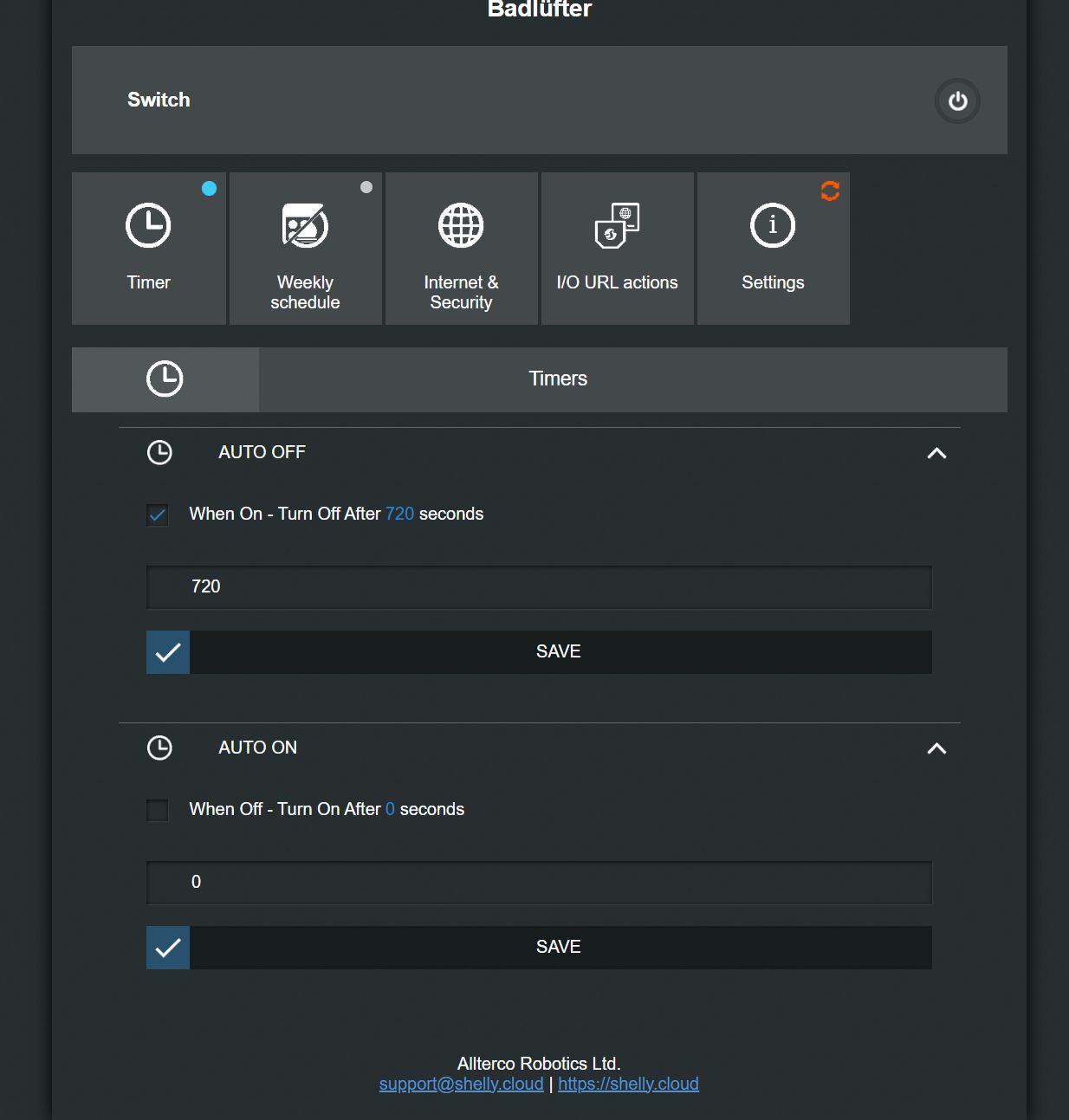Click the orange update refresh icon
This screenshot has height=1120, width=1069.
[830, 191]
